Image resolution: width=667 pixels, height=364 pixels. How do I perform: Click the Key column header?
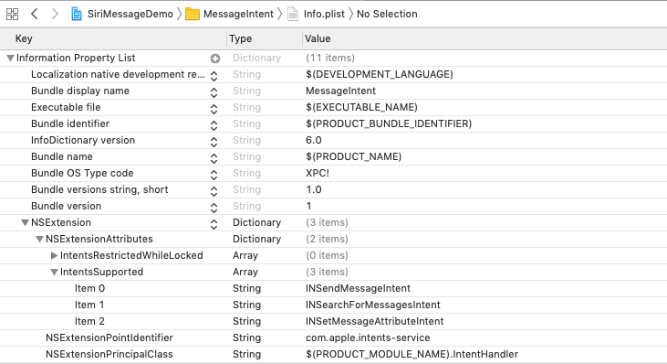[x=24, y=39]
